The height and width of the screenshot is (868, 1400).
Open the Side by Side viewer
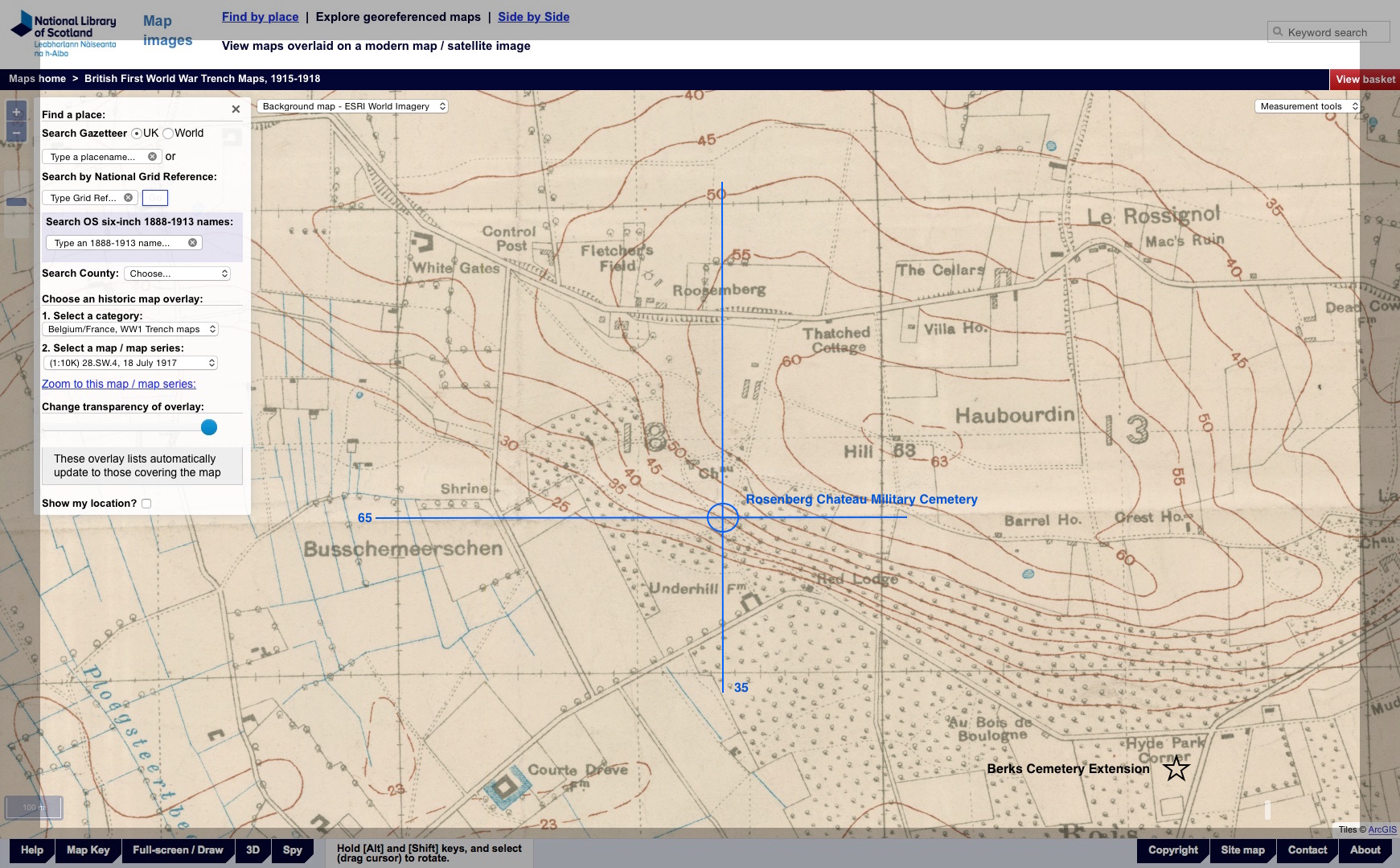[x=533, y=17]
